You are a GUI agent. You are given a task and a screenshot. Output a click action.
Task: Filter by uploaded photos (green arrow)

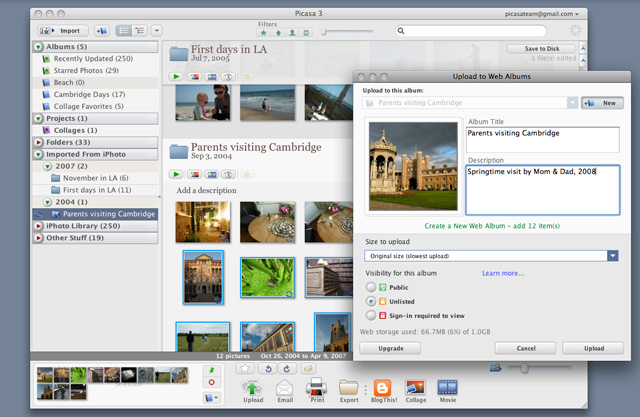coord(278,33)
